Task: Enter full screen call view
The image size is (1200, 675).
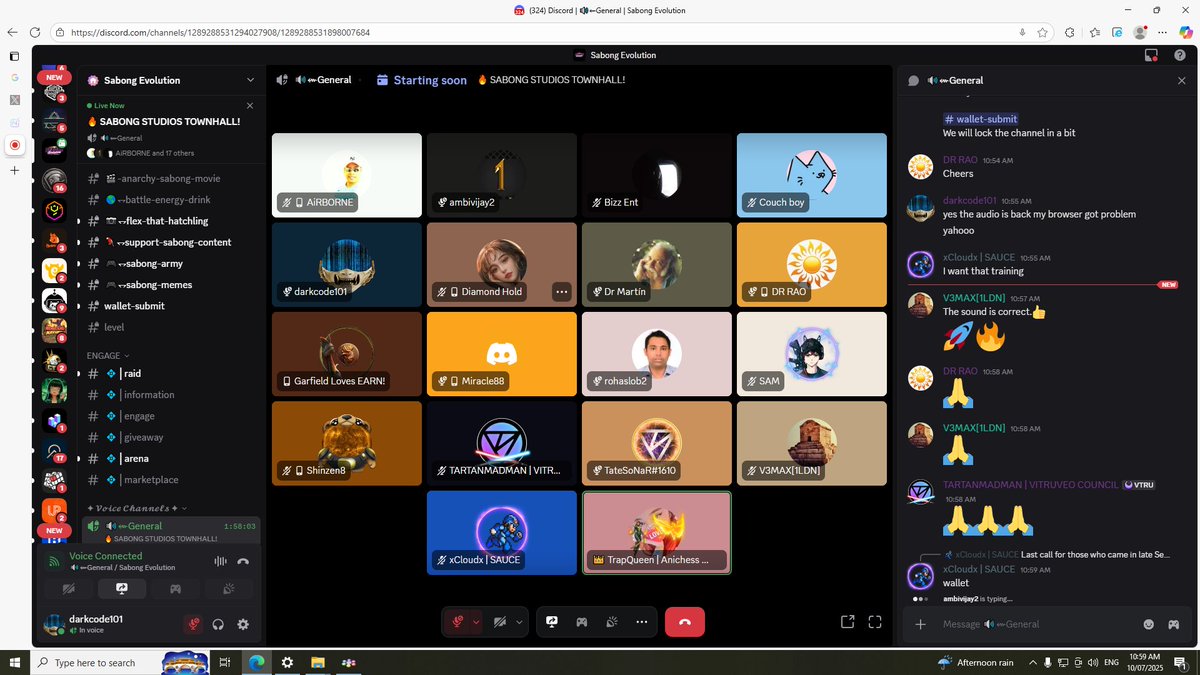Action: point(875,621)
